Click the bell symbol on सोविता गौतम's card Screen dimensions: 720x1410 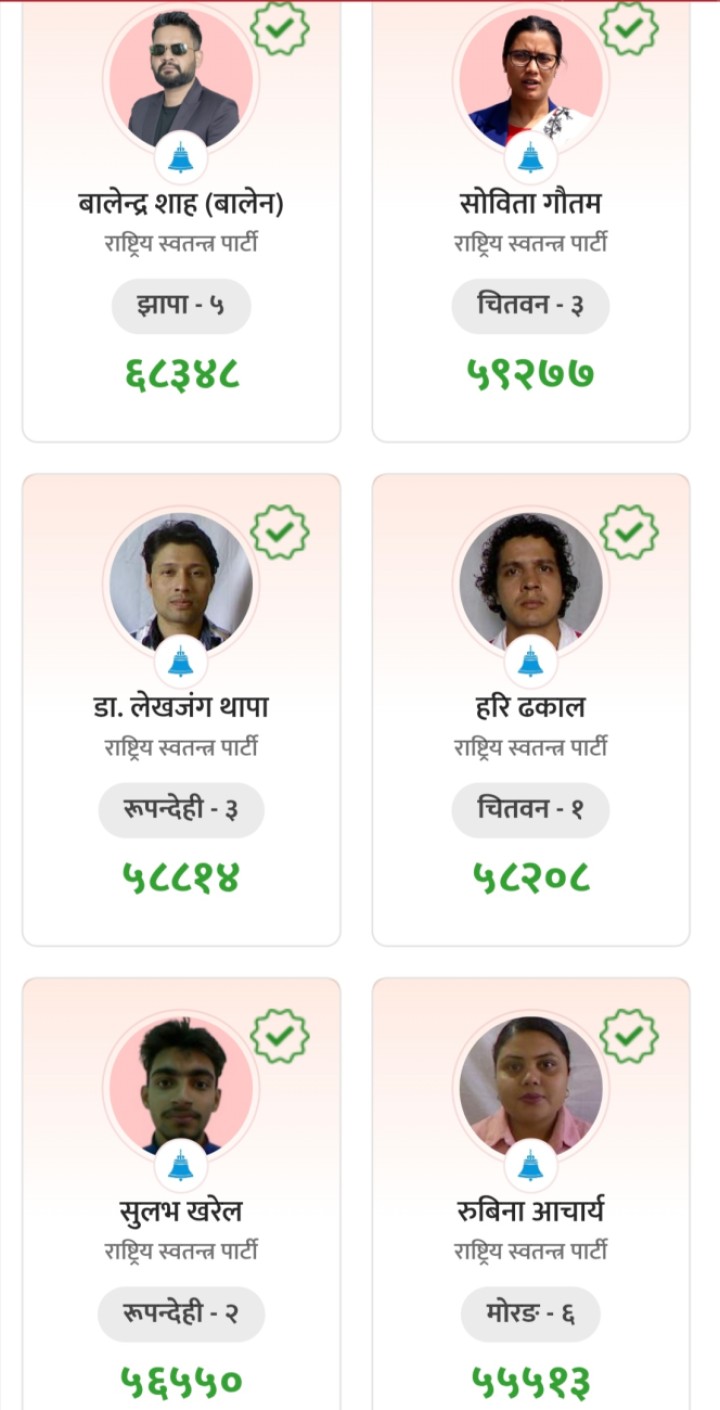[530, 158]
